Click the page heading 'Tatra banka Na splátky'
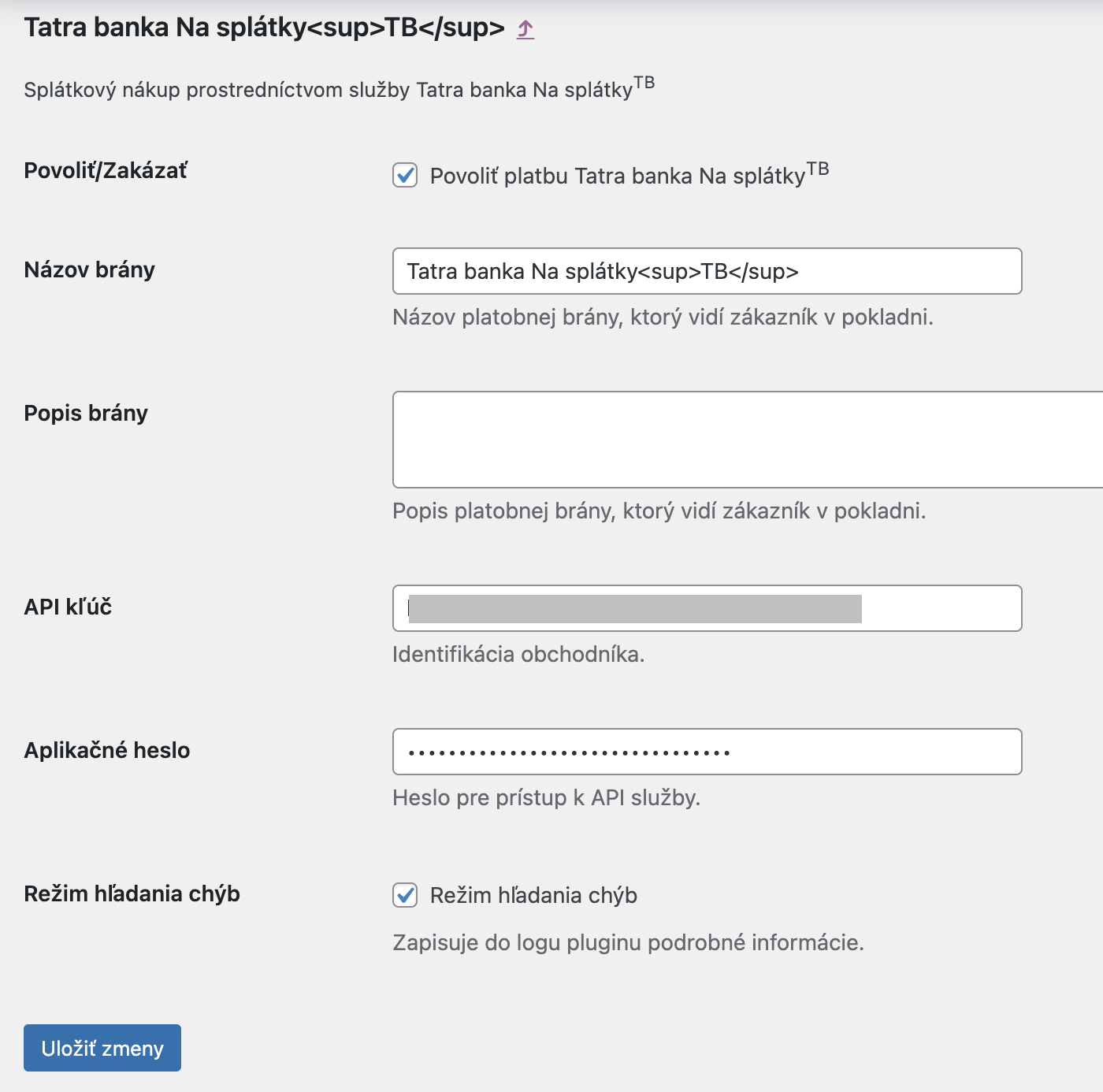The image size is (1103, 1092). point(264,28)
